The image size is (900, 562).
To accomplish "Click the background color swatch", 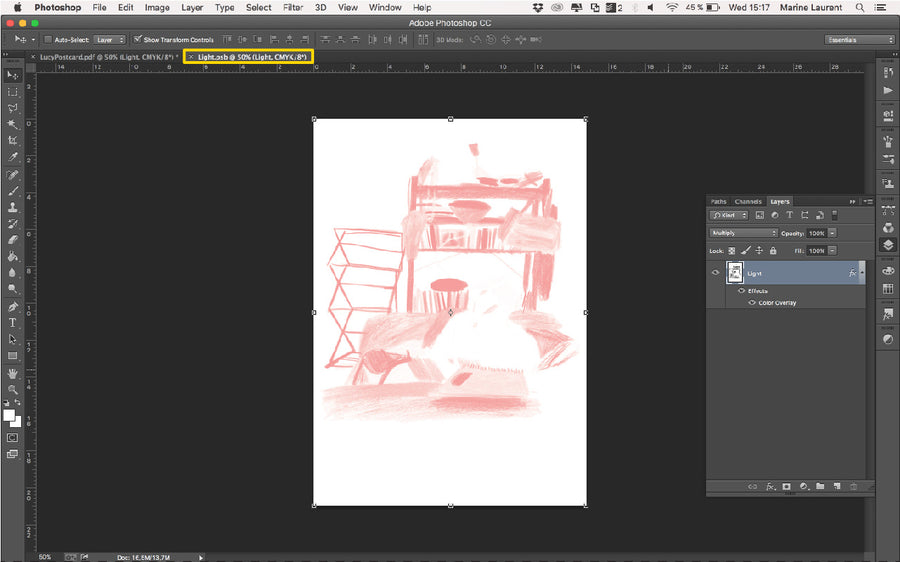I will point(17,423).
